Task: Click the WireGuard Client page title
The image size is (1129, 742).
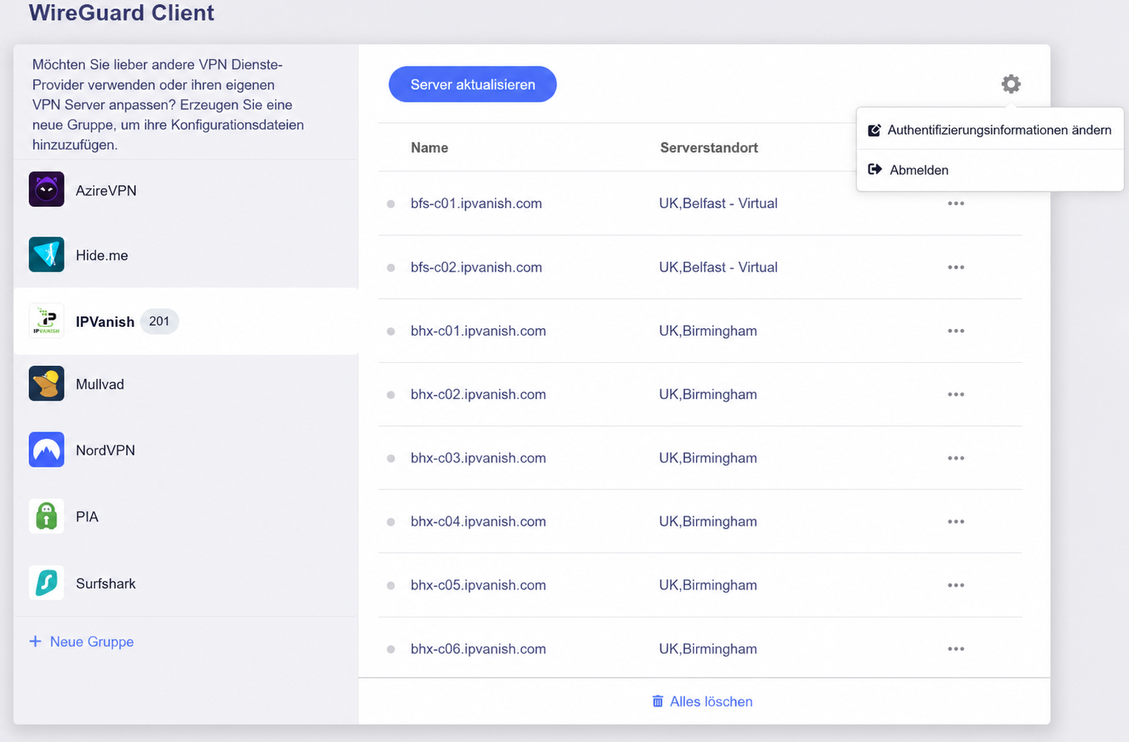Action: tap(122, 12)
